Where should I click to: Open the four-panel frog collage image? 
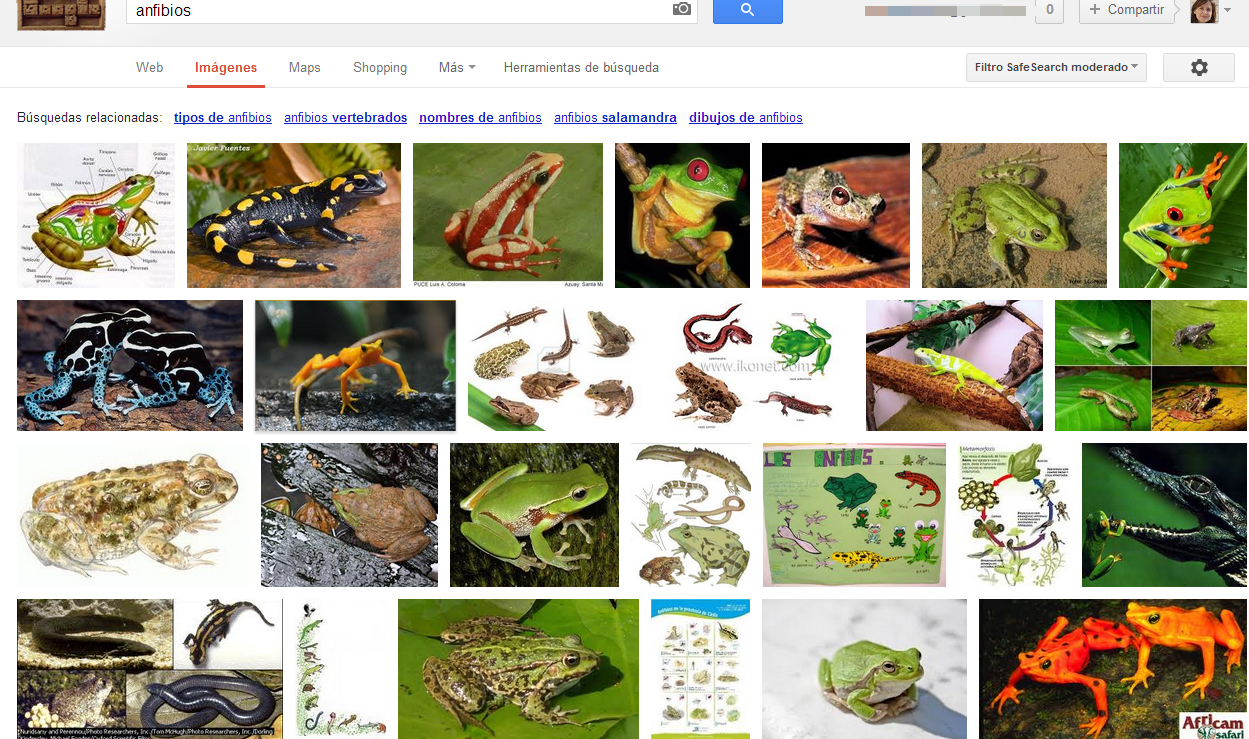point(1151,365)
